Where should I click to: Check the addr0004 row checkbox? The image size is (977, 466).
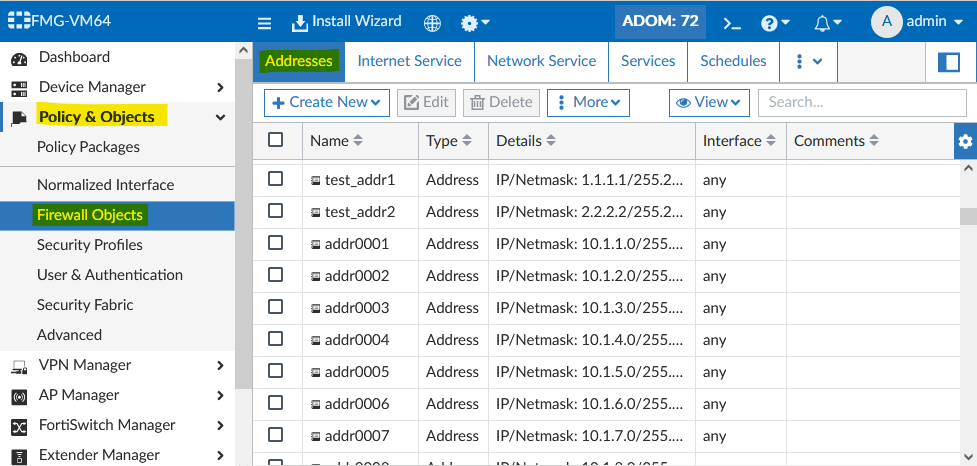(275, 338)
